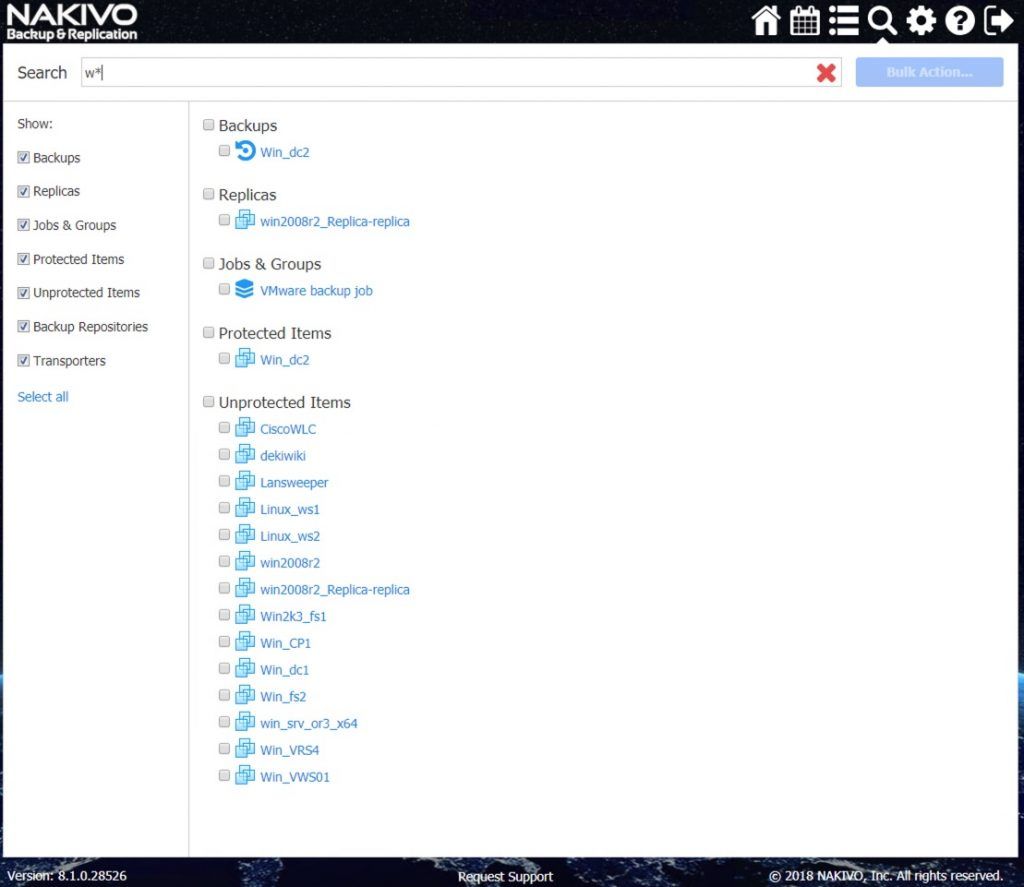1024x887 pixels.
Task: Open win2008r2_Replica-replica under Replicas
Action: click(334, 221)
